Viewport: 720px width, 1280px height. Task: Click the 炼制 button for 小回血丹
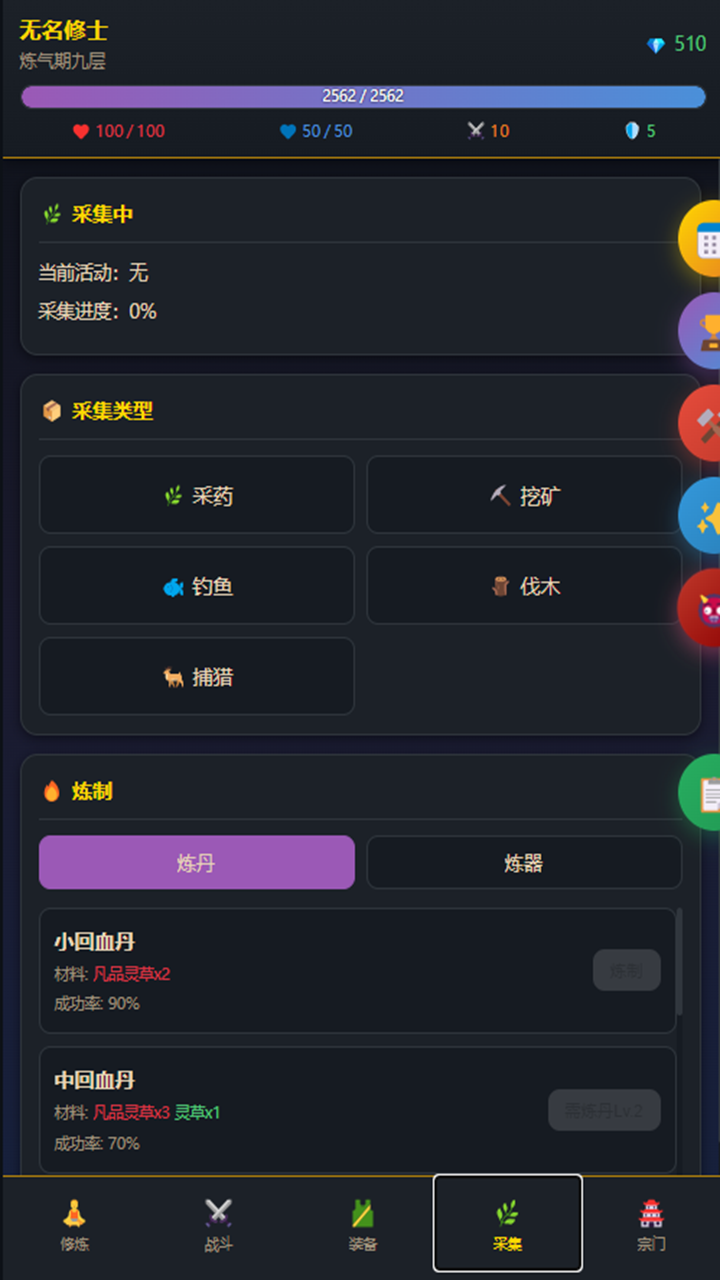point(626,970)
